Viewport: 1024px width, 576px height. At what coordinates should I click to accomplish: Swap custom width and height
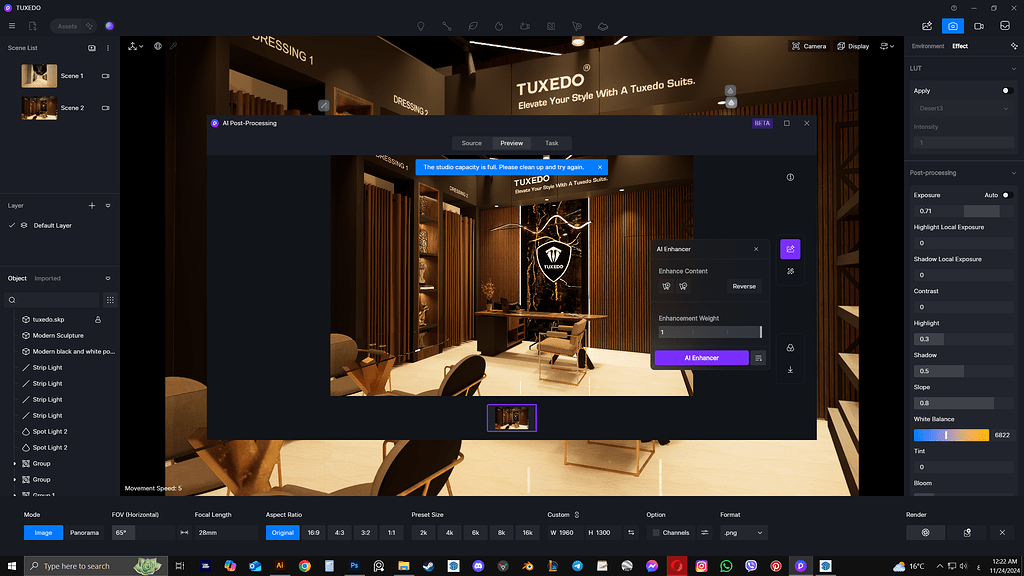tap(631, 533)
